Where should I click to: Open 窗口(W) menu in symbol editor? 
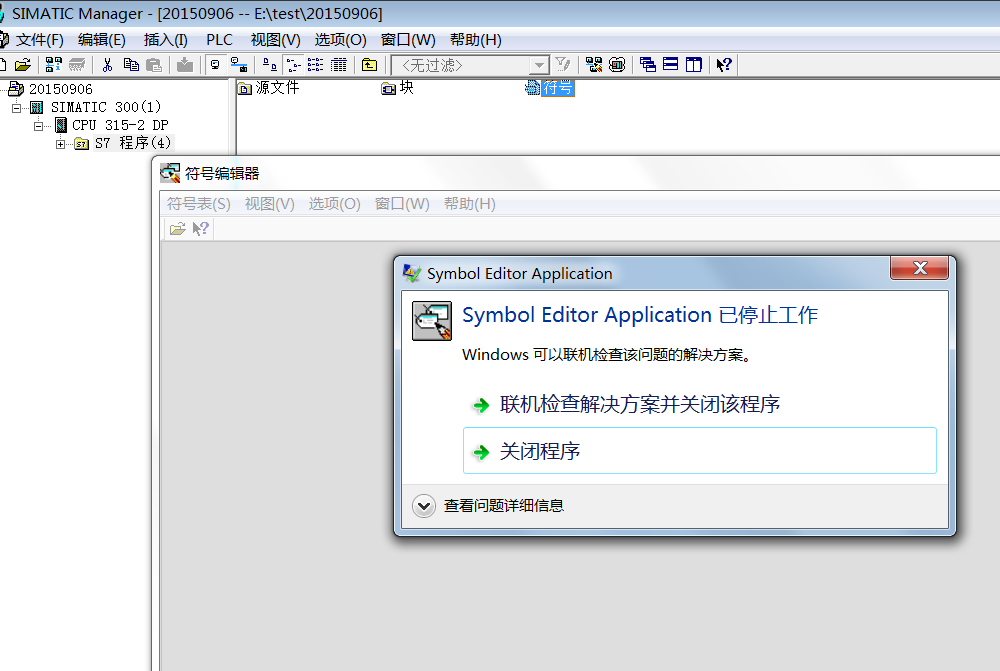tap(402, 204)
